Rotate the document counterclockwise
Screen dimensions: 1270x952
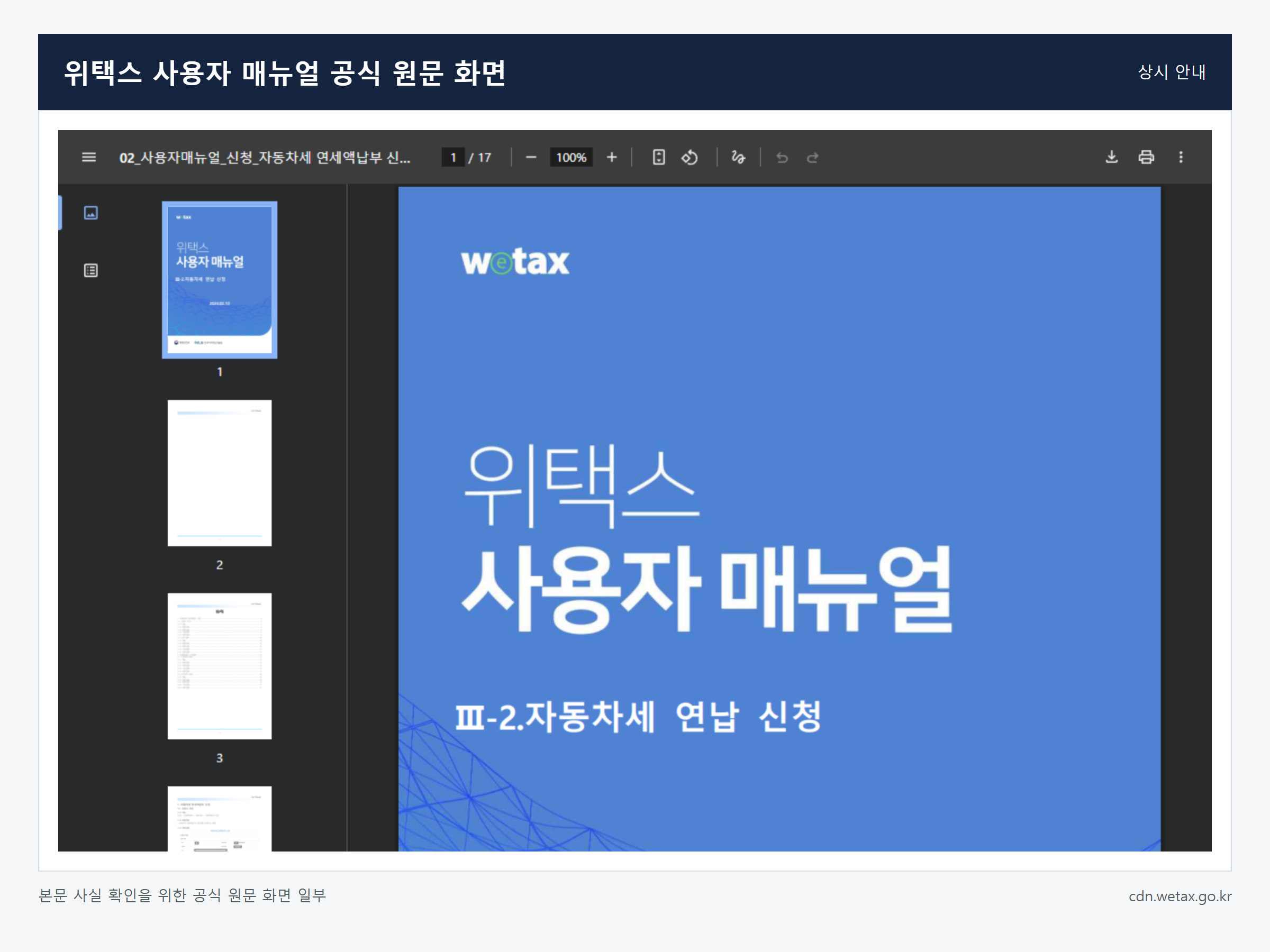690,157
